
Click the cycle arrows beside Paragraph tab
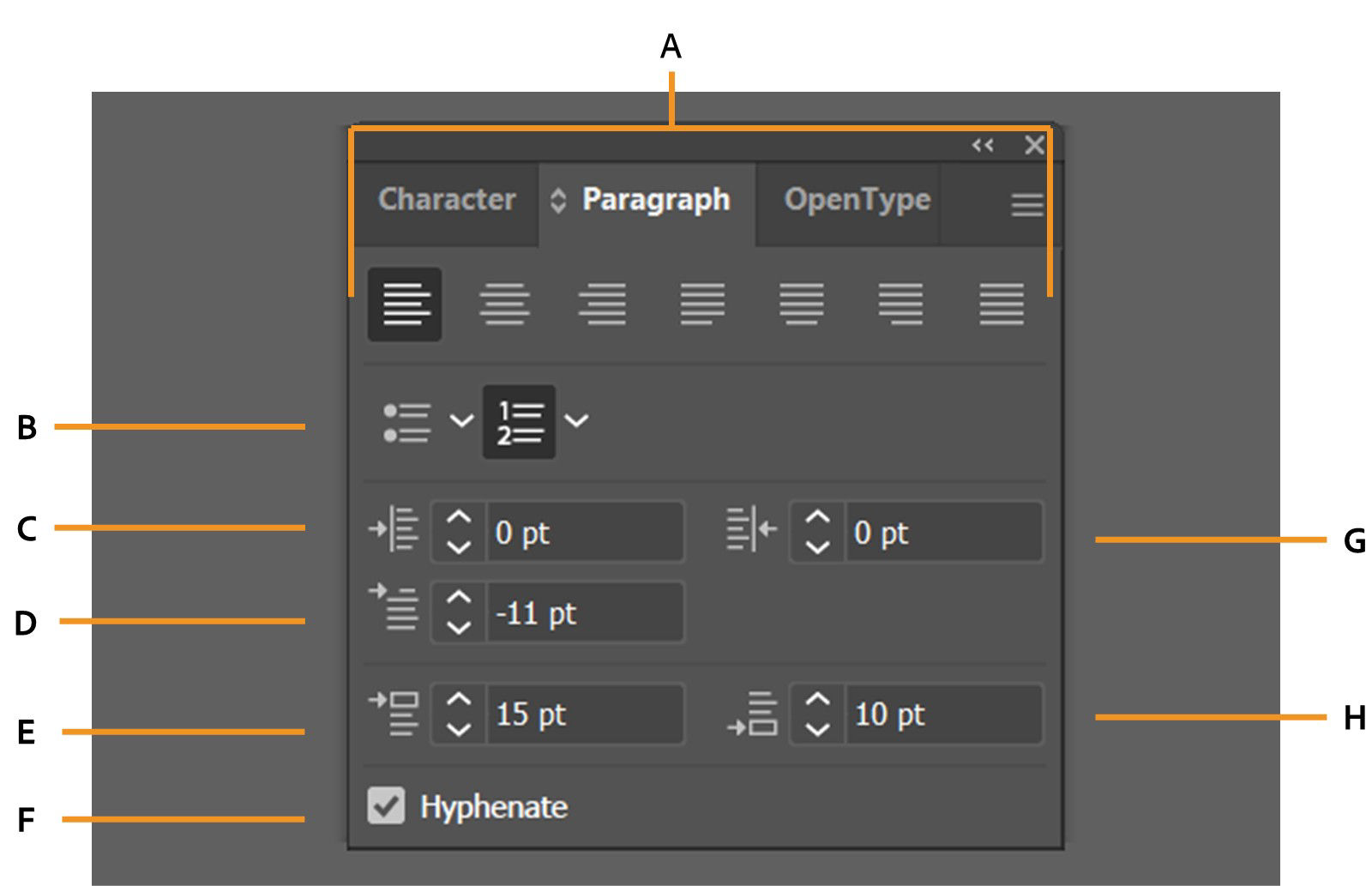[559, 202]
